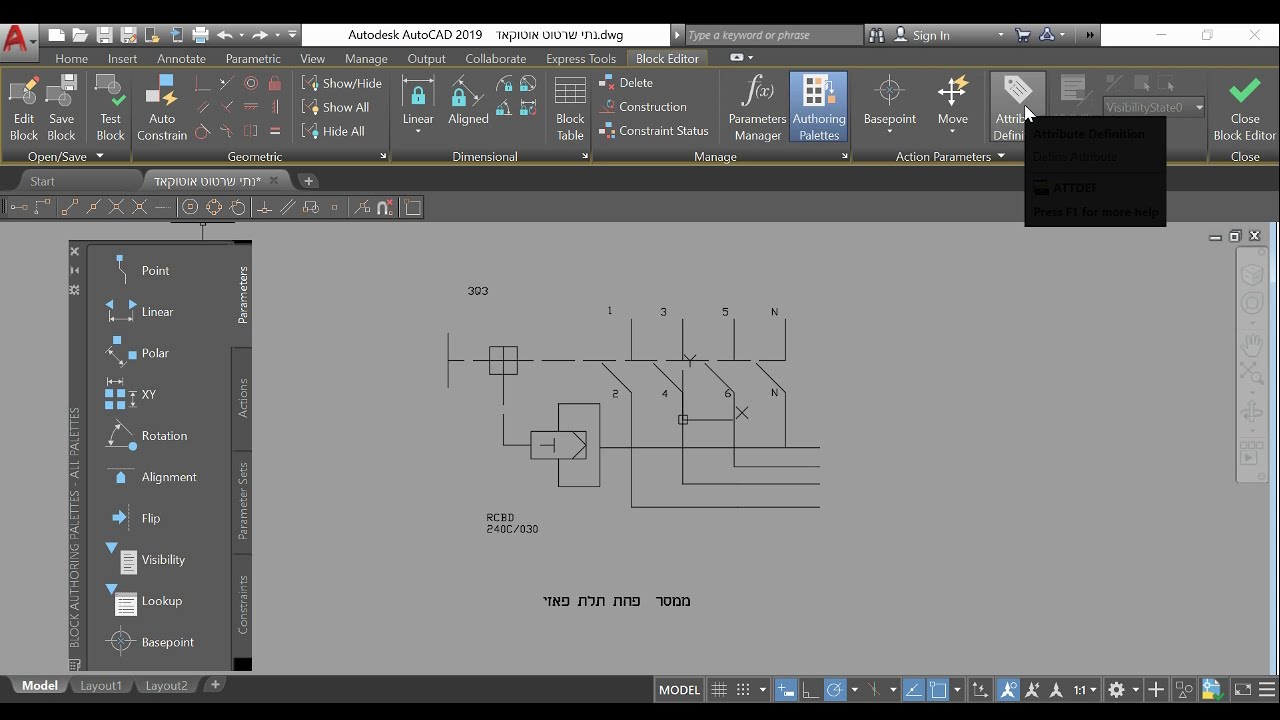Viewport: 1280px width, 720px height.
Task: Toggle snap mode dots in status bar
Action: (743, 690)
